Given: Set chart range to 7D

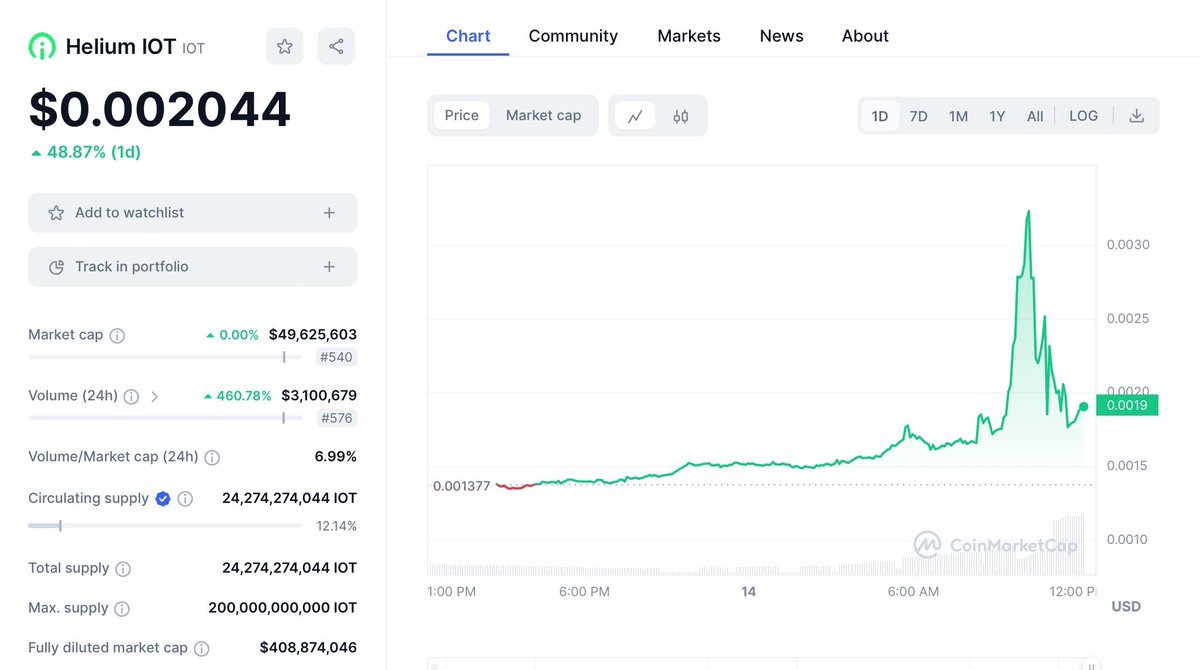Looking at the screenshot, I should click(x=918, y=116).
